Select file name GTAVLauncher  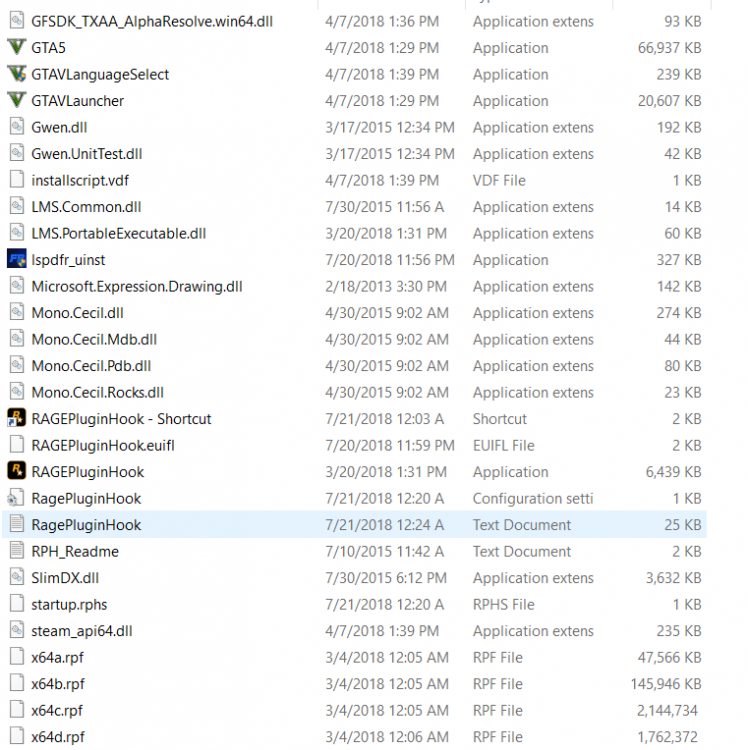pyautogui.click(x=77, y=101)
